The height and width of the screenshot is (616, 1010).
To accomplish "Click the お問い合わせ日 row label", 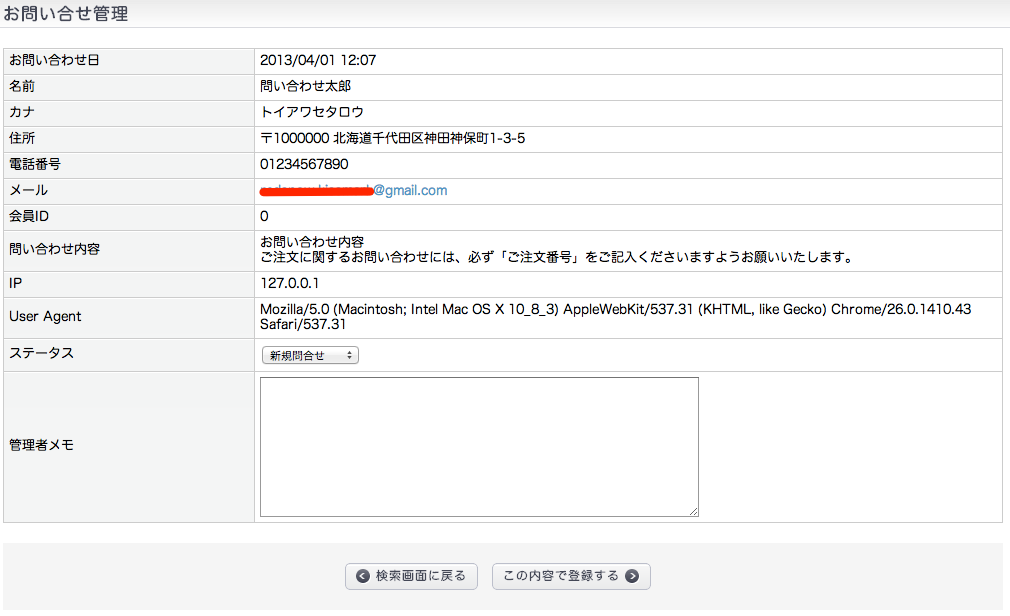I will (x=54, y=61).
